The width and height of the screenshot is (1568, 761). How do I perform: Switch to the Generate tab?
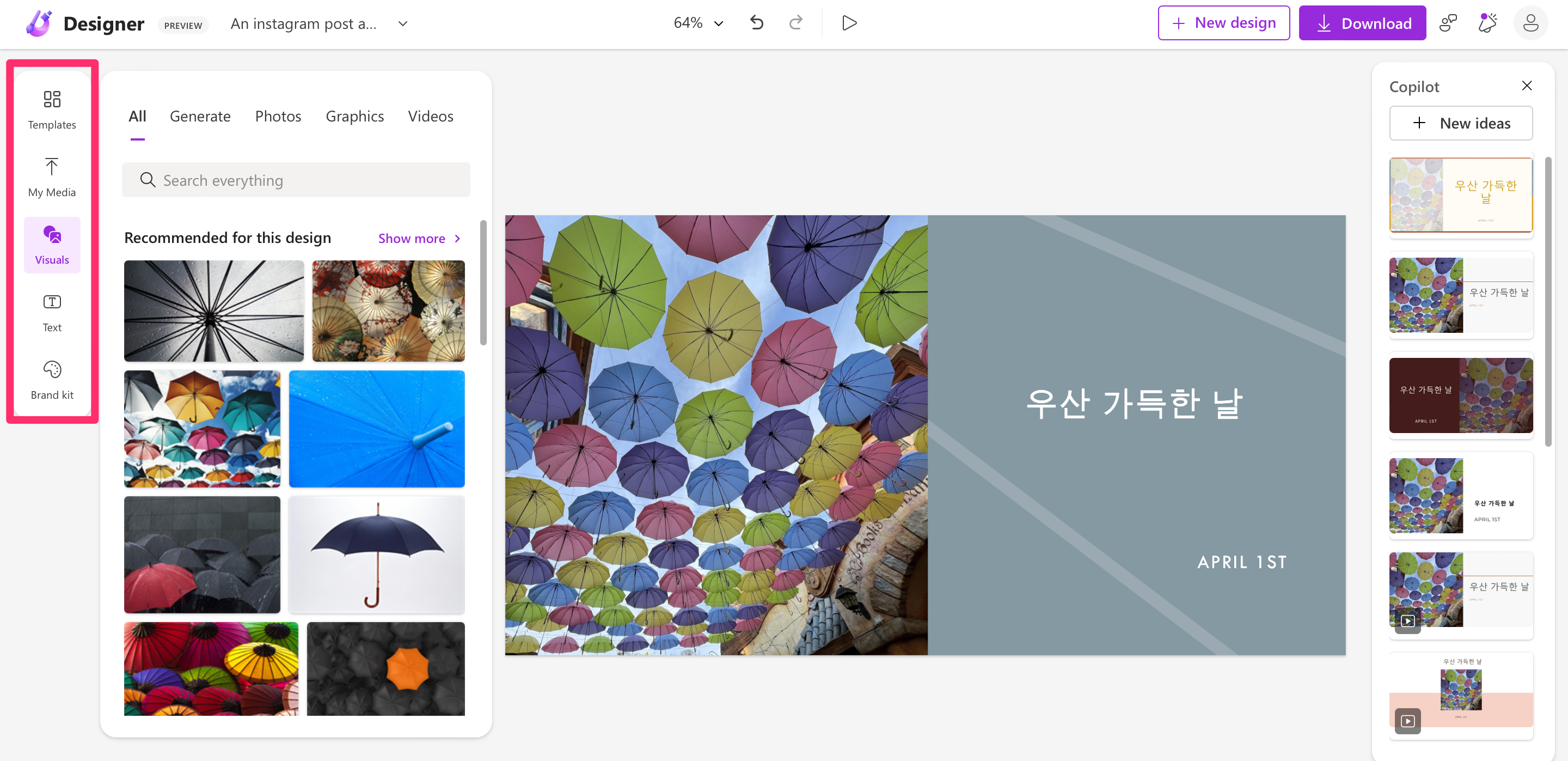click(200, 116)
